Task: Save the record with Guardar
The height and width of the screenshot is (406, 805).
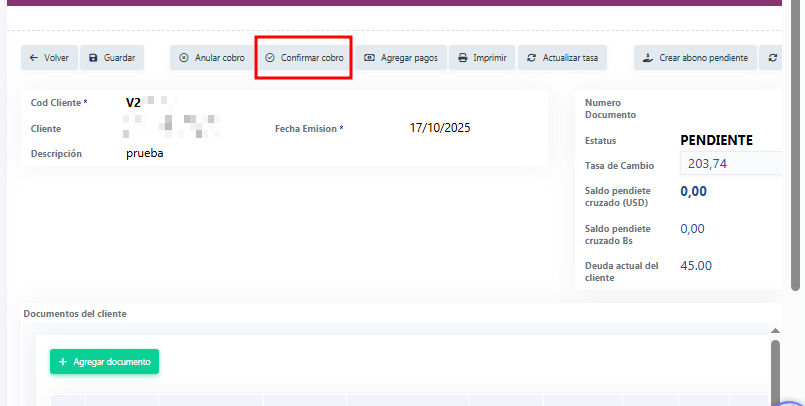Action: coord(111,58)
